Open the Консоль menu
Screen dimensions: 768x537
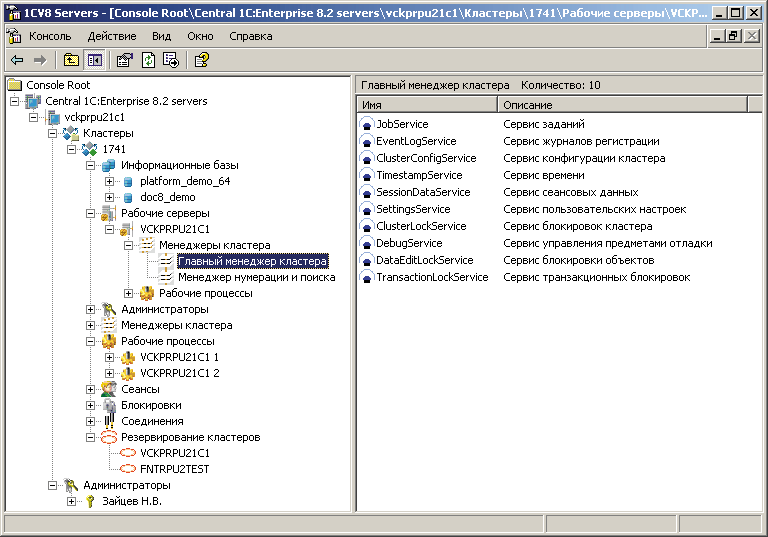pos(50,36)
